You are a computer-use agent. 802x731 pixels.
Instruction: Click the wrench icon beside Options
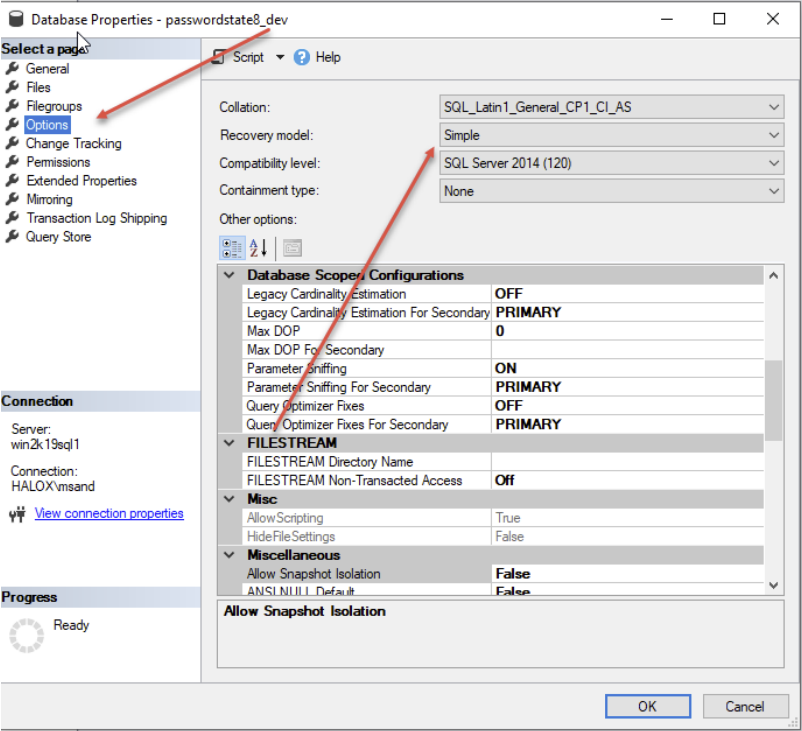[12, 124]
